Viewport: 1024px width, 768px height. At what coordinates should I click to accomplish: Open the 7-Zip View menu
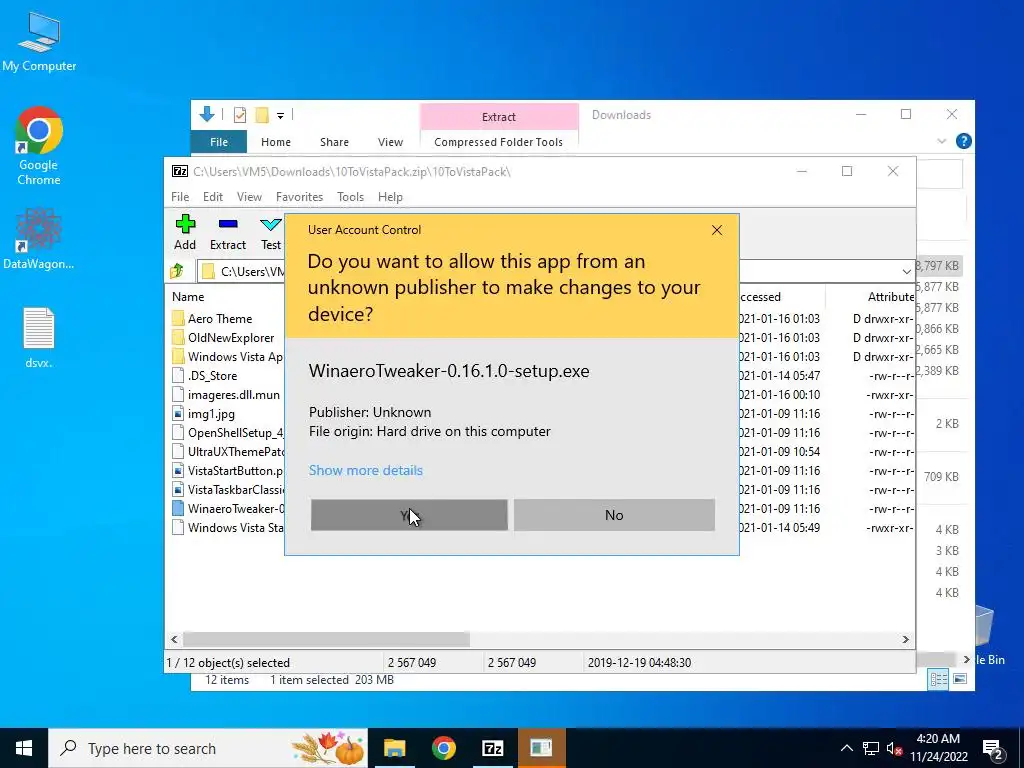click(249, 197)
